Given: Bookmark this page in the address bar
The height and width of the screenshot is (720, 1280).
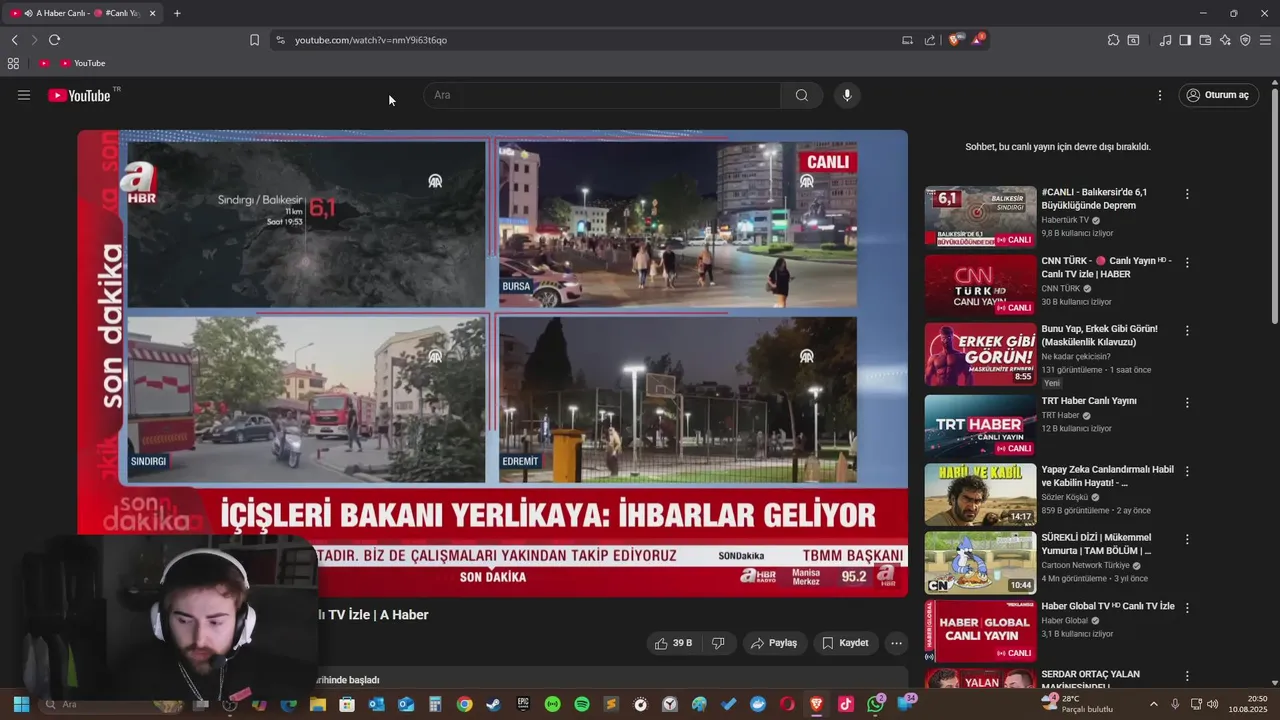Looking at the screenshot, I should click(x=254, y=40).
